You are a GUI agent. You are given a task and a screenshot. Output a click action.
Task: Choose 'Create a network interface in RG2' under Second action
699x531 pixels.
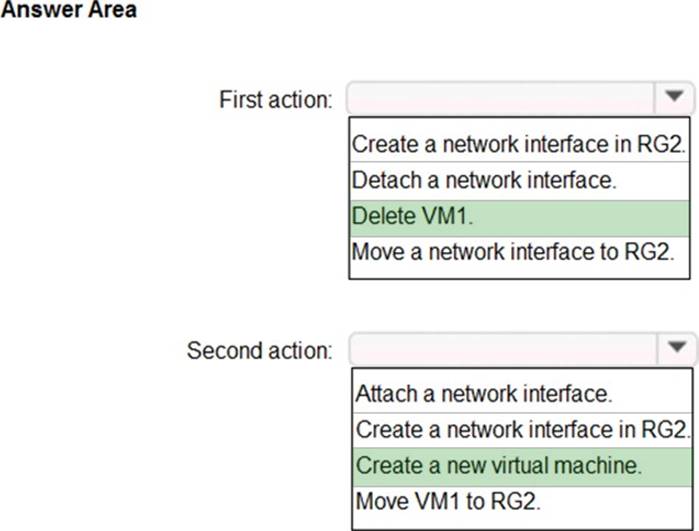point(523,430)
